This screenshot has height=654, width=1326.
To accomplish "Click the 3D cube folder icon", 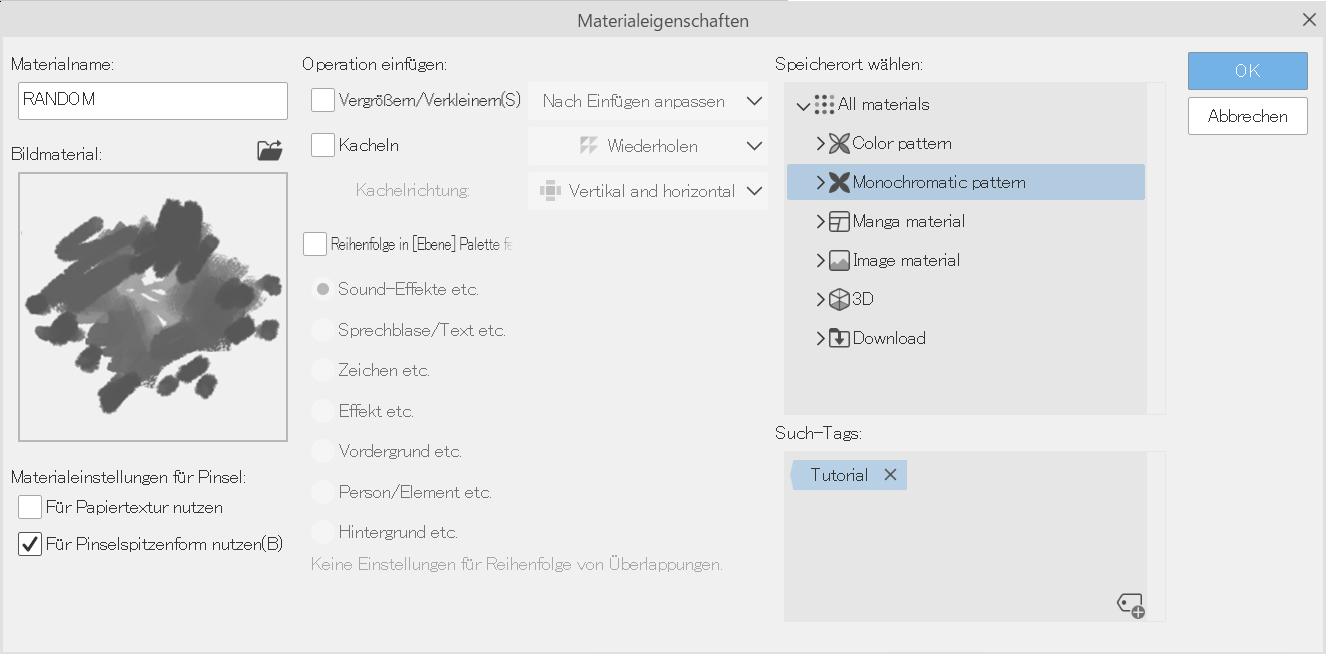I will [839, 299].
